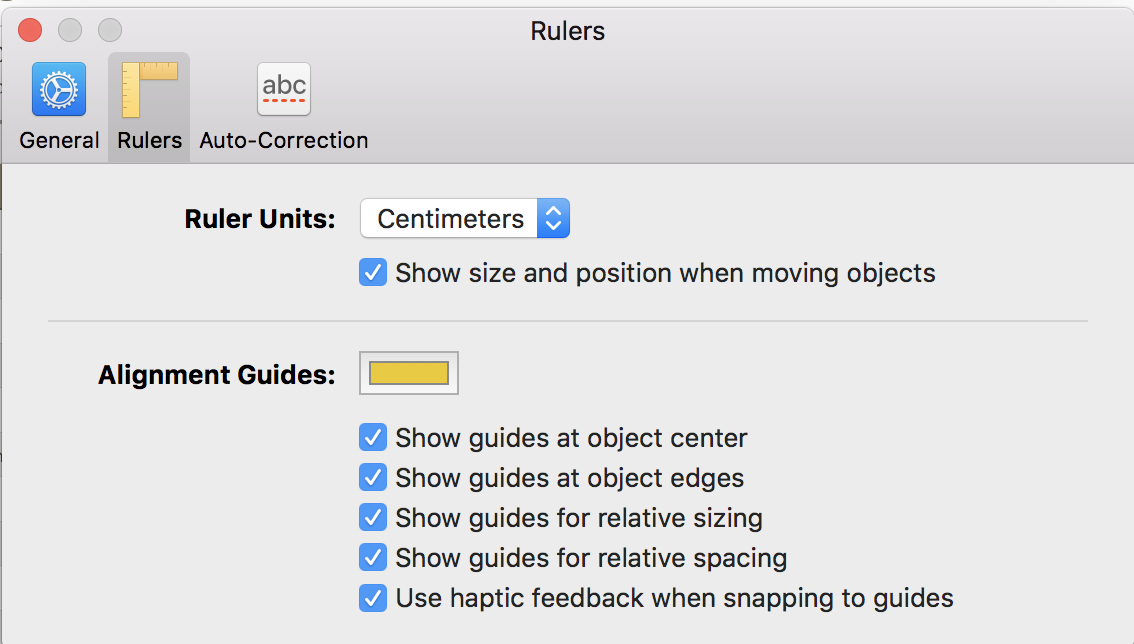Click the Rulers tab label
This screenshot has height=644, width=1134.
coord(149,140)
